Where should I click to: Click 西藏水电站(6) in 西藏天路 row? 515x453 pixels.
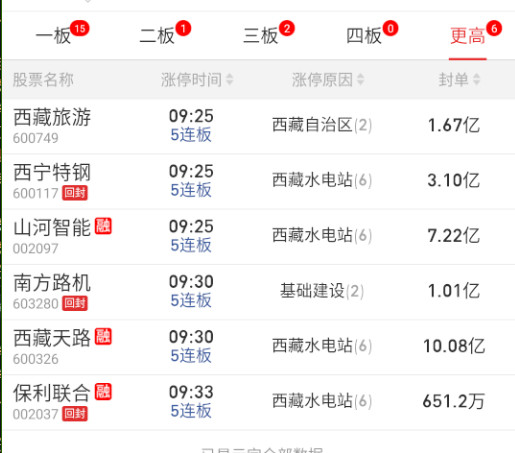point(322,346)
